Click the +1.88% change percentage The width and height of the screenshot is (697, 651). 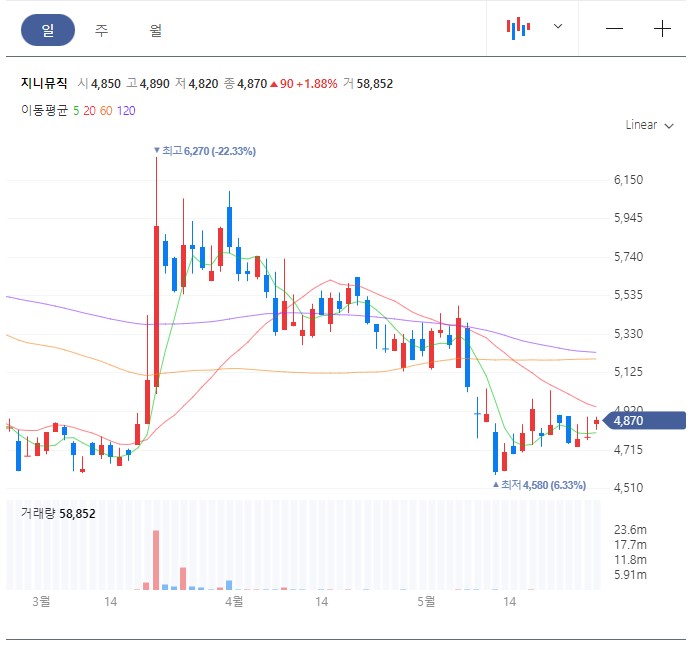pyautogui.click(x=316, y=84)
